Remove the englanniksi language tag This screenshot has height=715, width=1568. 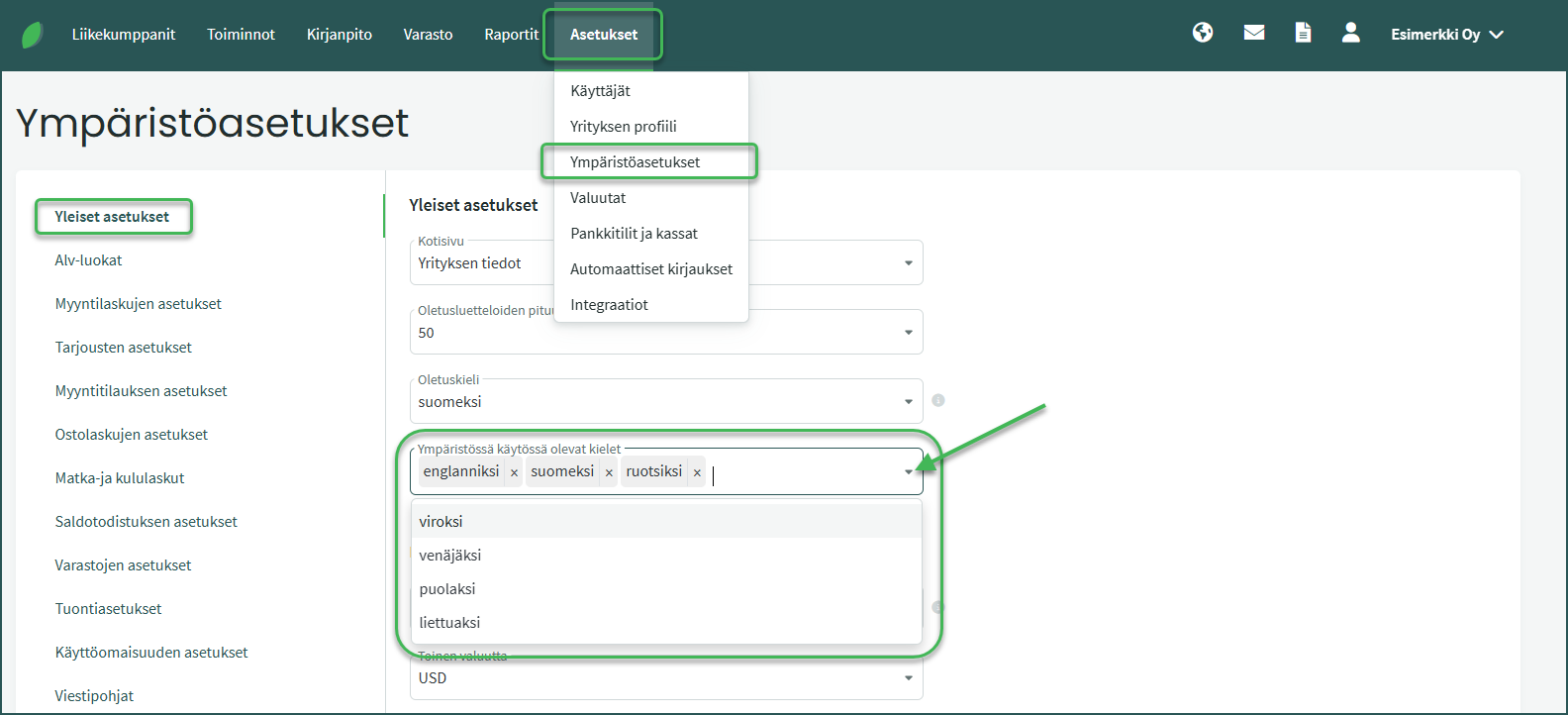tap(514, 473)
